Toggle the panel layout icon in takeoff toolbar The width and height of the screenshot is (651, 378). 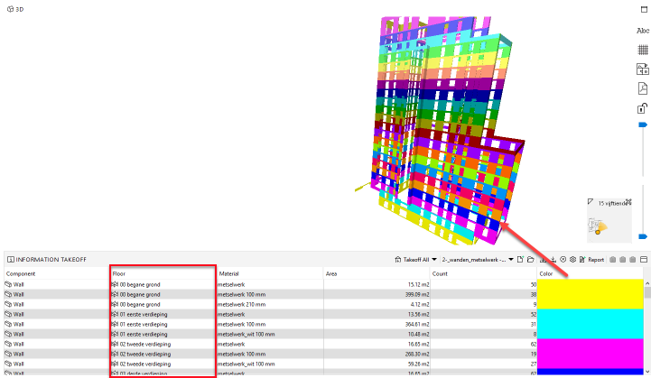point(644,260)
